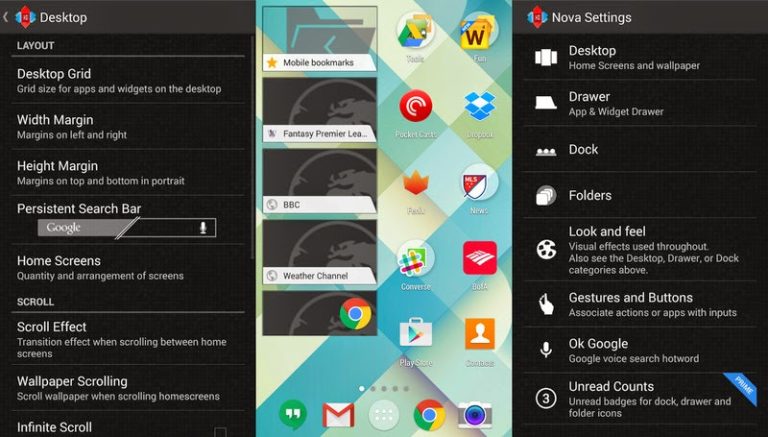The width and height of the screenshot is (768, 437).
Task: Launch the BofA banking app
Action: click(x=480, y=258)
